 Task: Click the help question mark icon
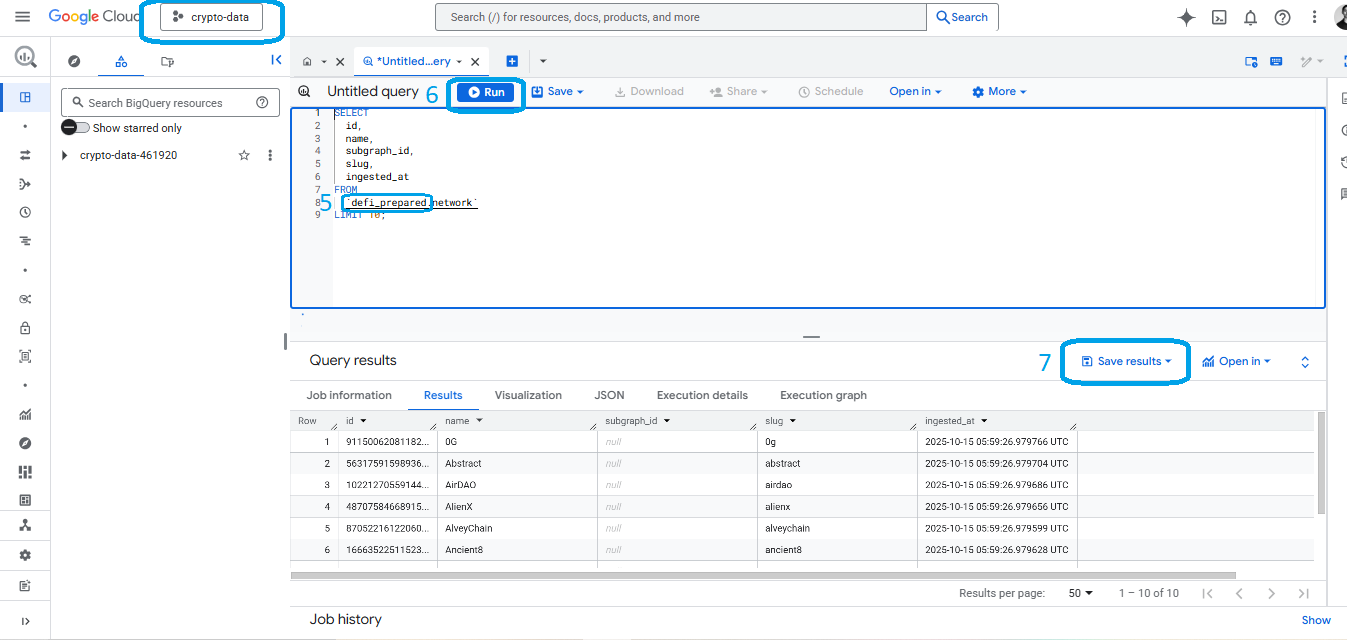click(x=1282, y=16)
